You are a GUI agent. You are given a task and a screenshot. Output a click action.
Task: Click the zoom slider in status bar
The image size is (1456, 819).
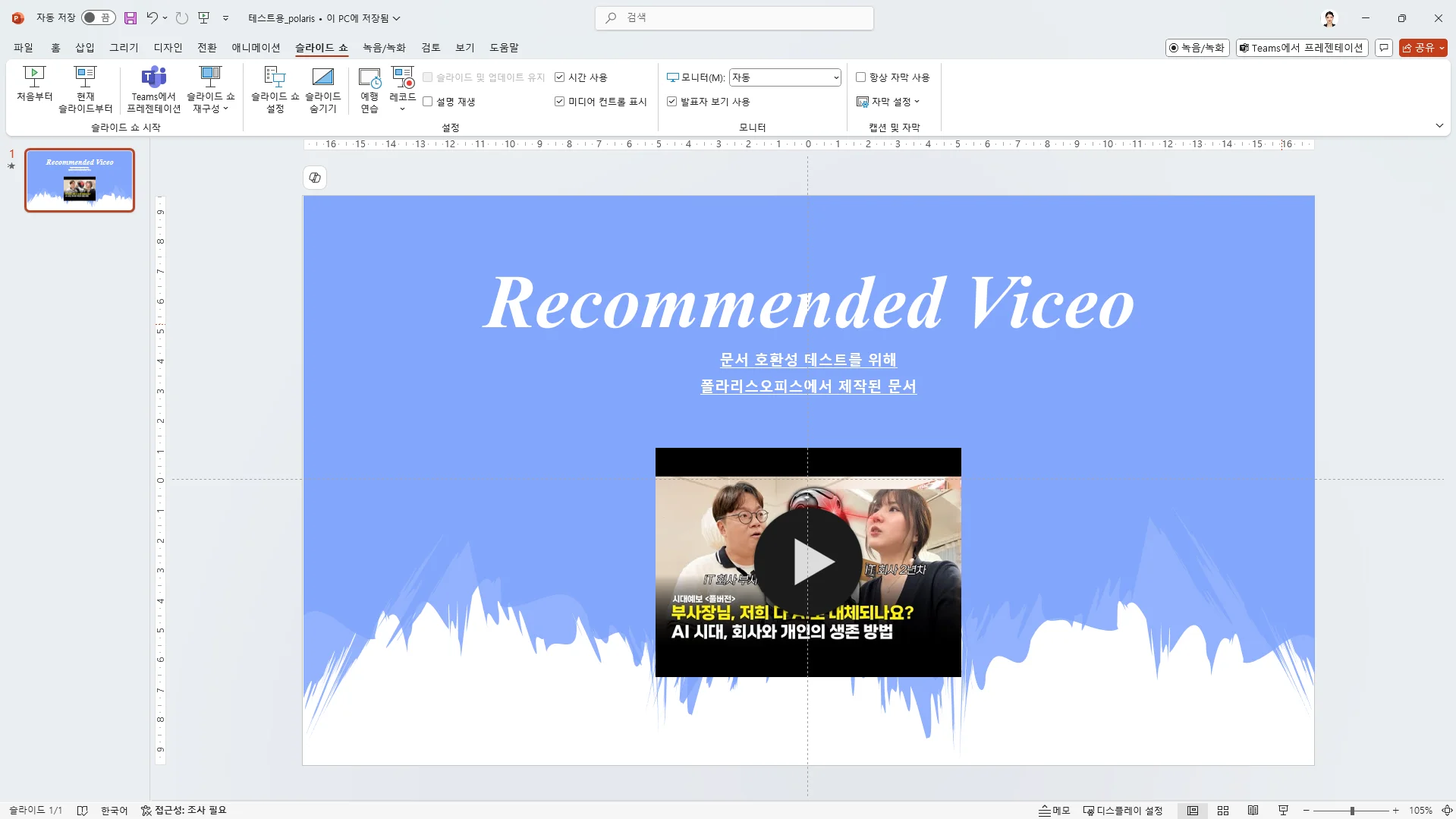(x=1351, y=811)
